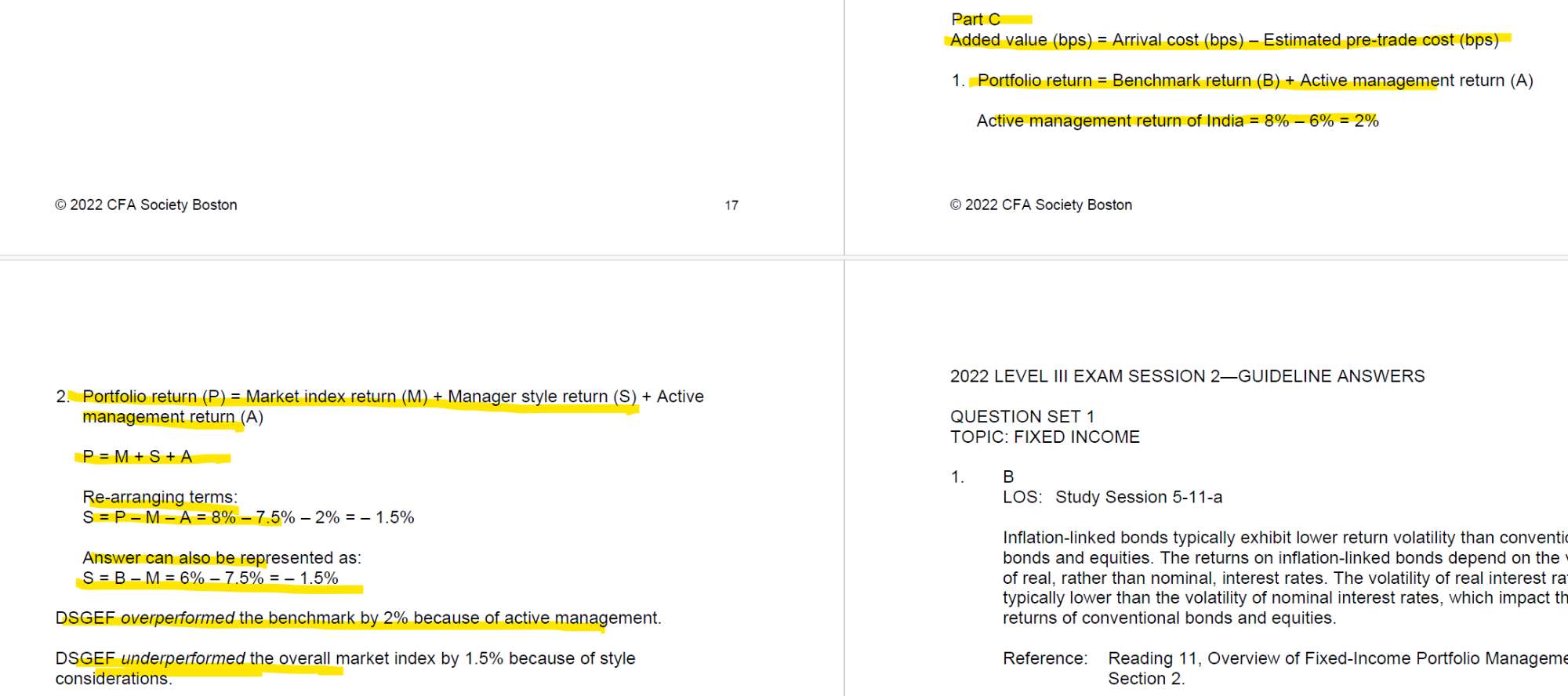Click 'LOS: Study Session 5-11-a' text

(x=1112, y=497)
